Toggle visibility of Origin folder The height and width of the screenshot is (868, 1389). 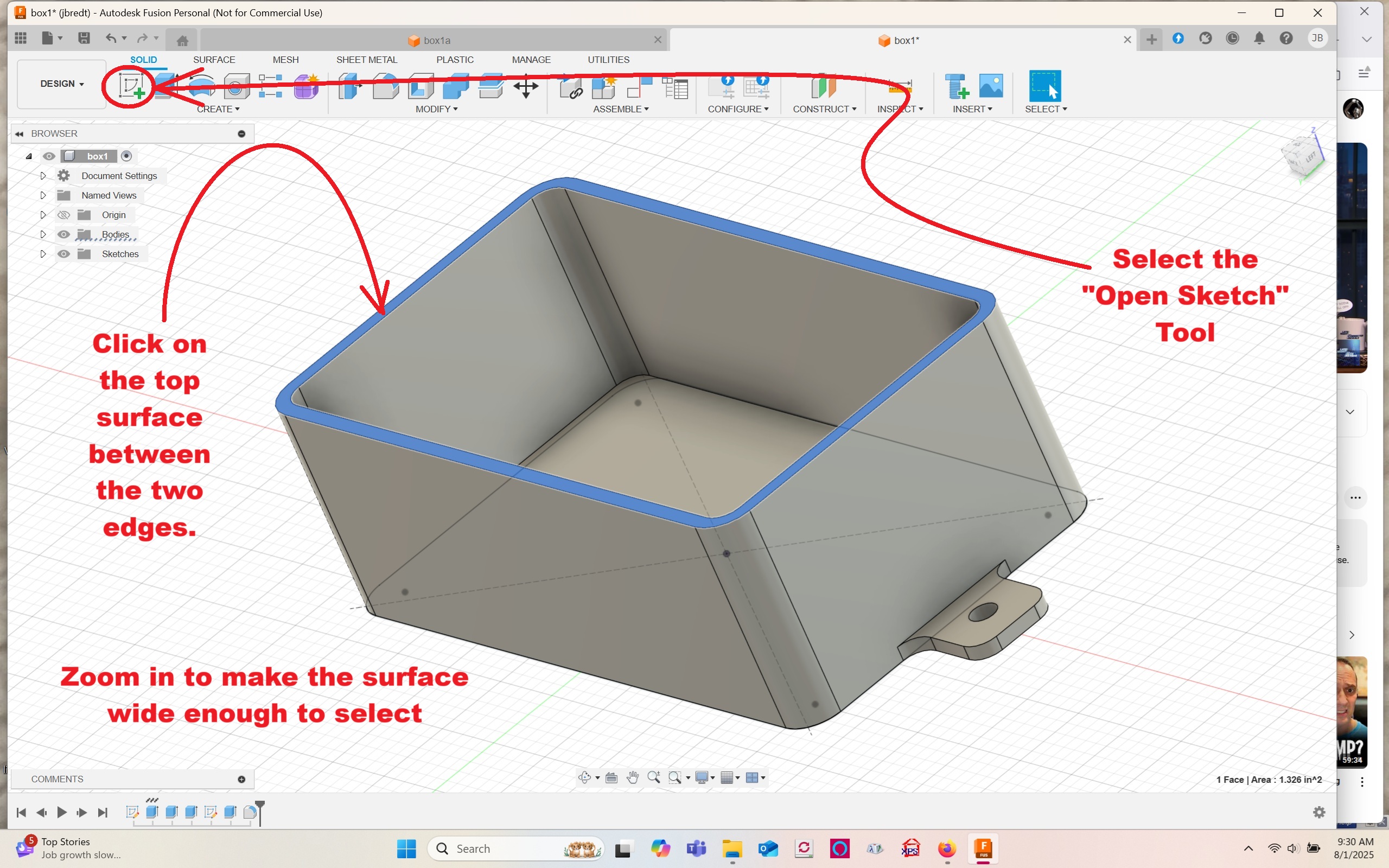[x=63, y=215]
